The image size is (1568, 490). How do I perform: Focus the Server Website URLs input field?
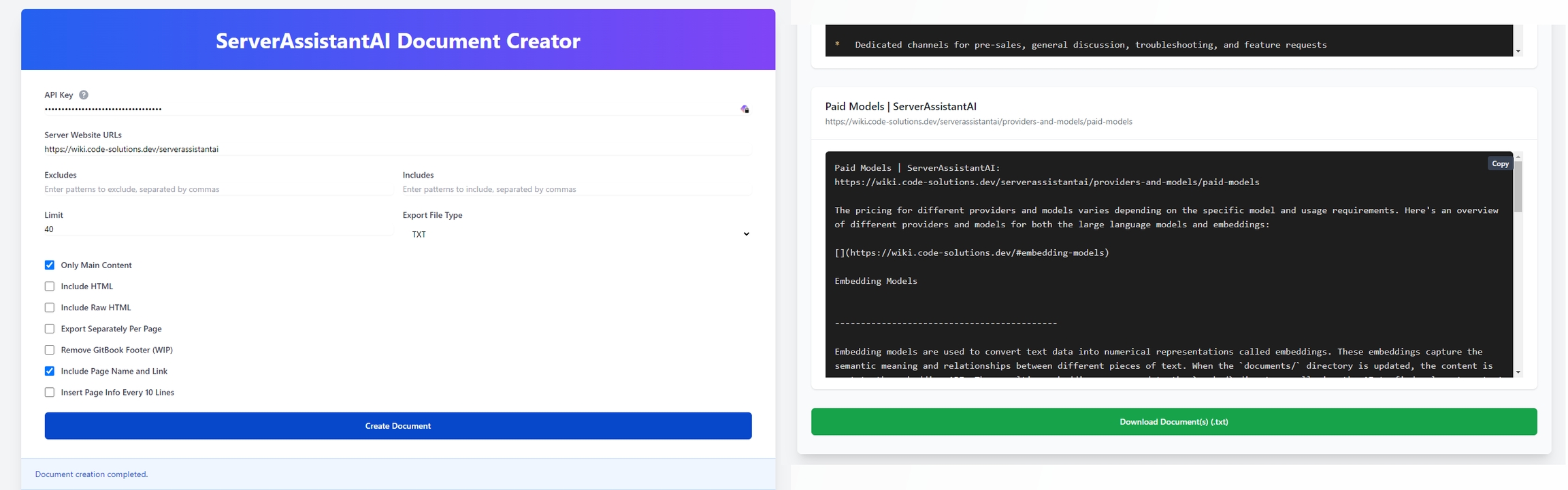coord(397,149)
